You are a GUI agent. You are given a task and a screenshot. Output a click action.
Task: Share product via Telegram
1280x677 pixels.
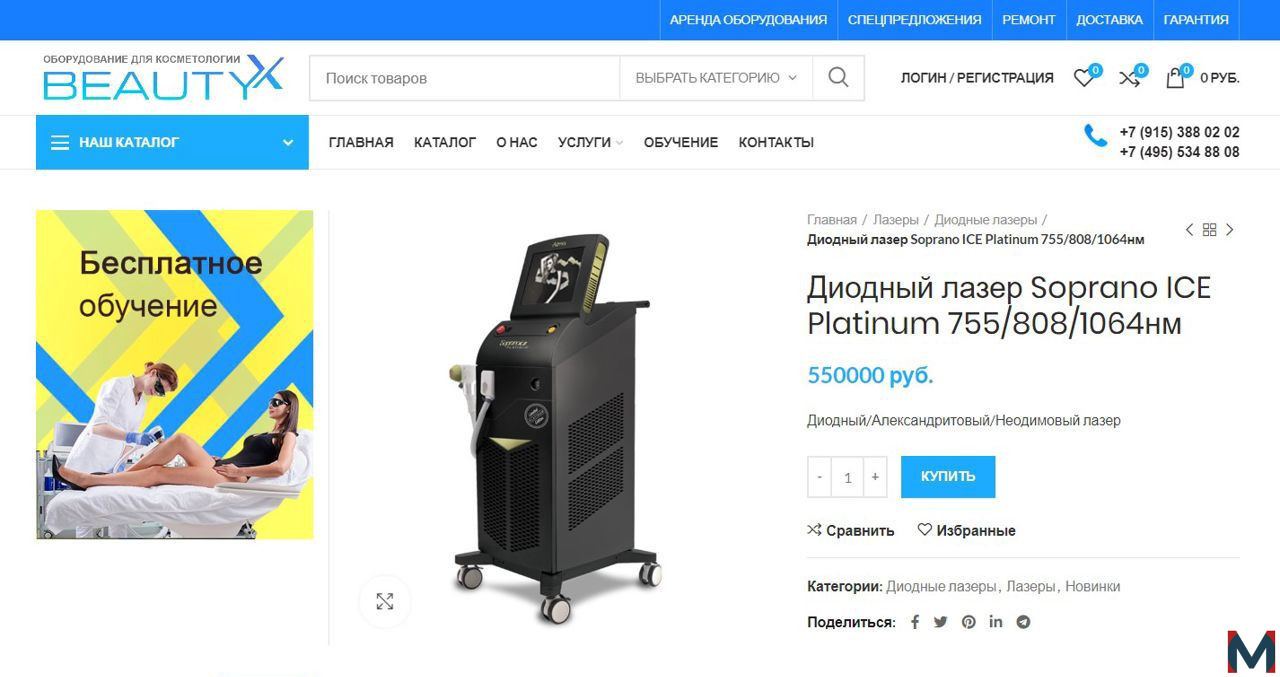1023,622
